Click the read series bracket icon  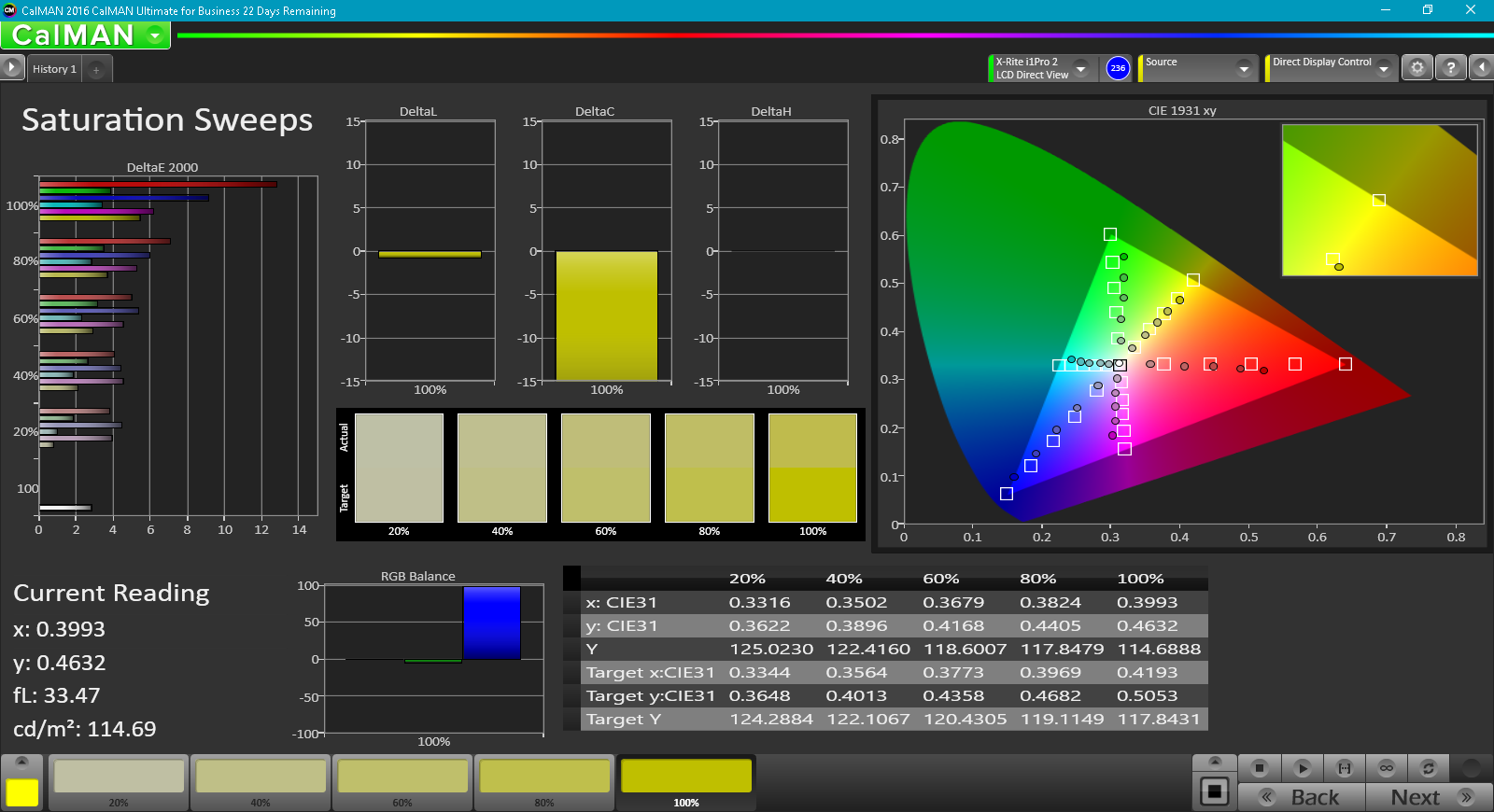tap(1345, 768)
